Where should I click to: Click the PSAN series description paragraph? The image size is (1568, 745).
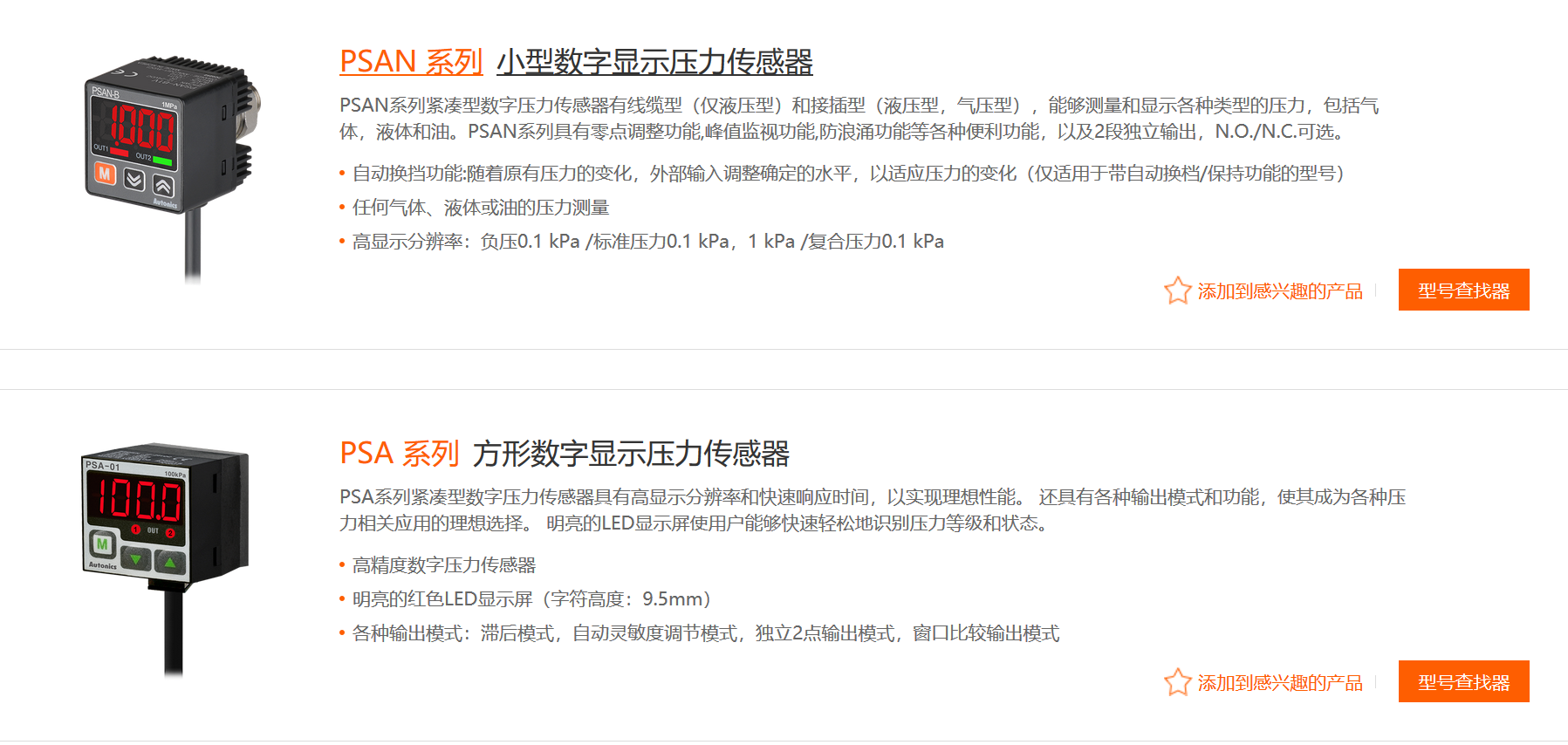click(859, 119)
